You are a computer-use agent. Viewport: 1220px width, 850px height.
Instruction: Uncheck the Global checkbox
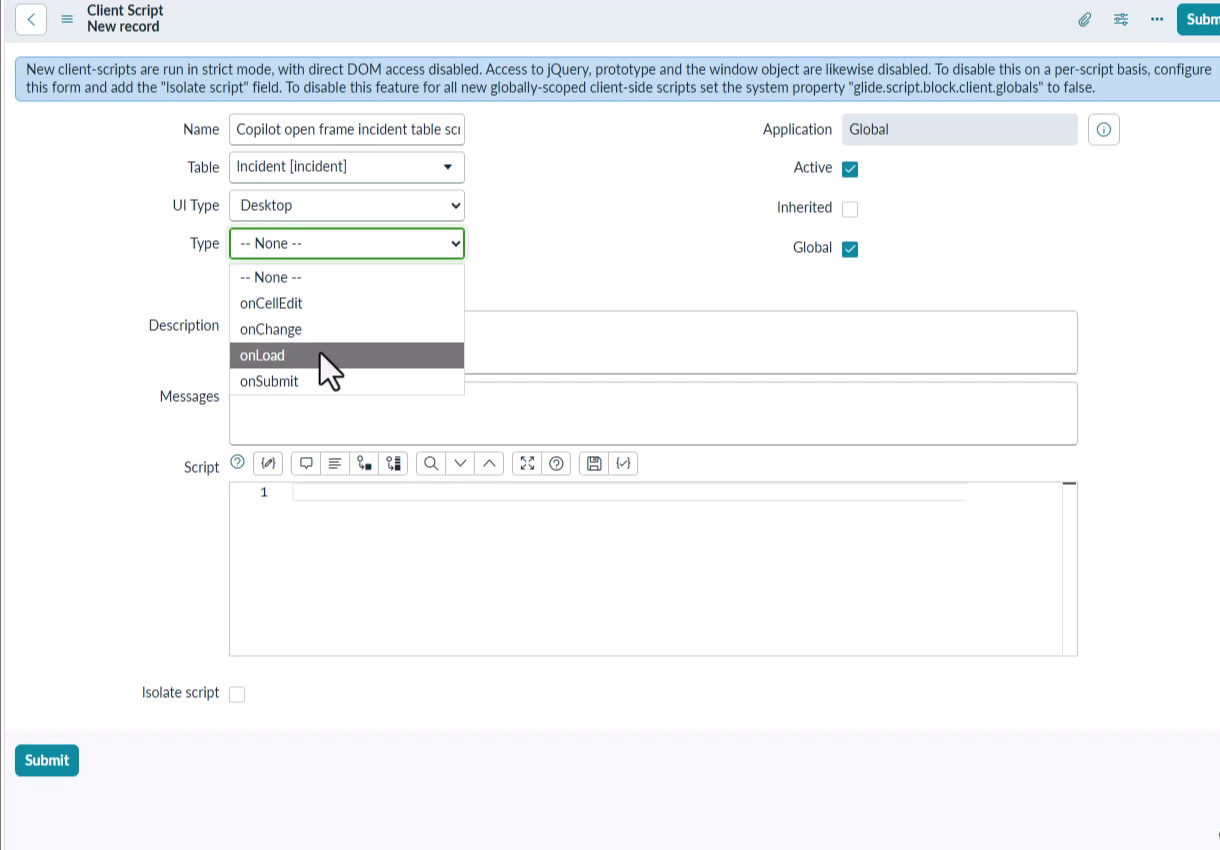point(850,249)
